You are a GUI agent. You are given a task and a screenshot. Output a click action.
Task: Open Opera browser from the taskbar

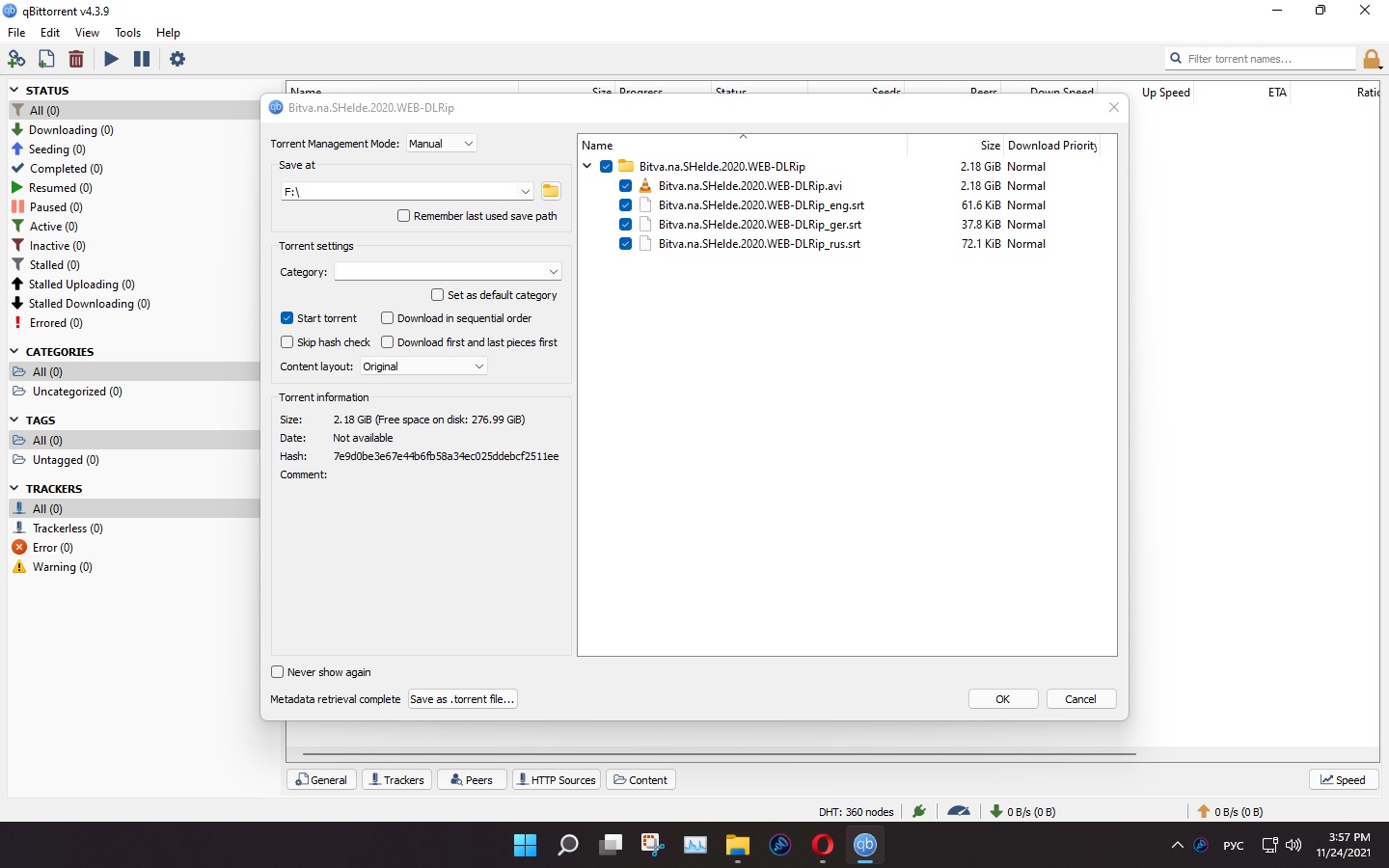(823, 845)
